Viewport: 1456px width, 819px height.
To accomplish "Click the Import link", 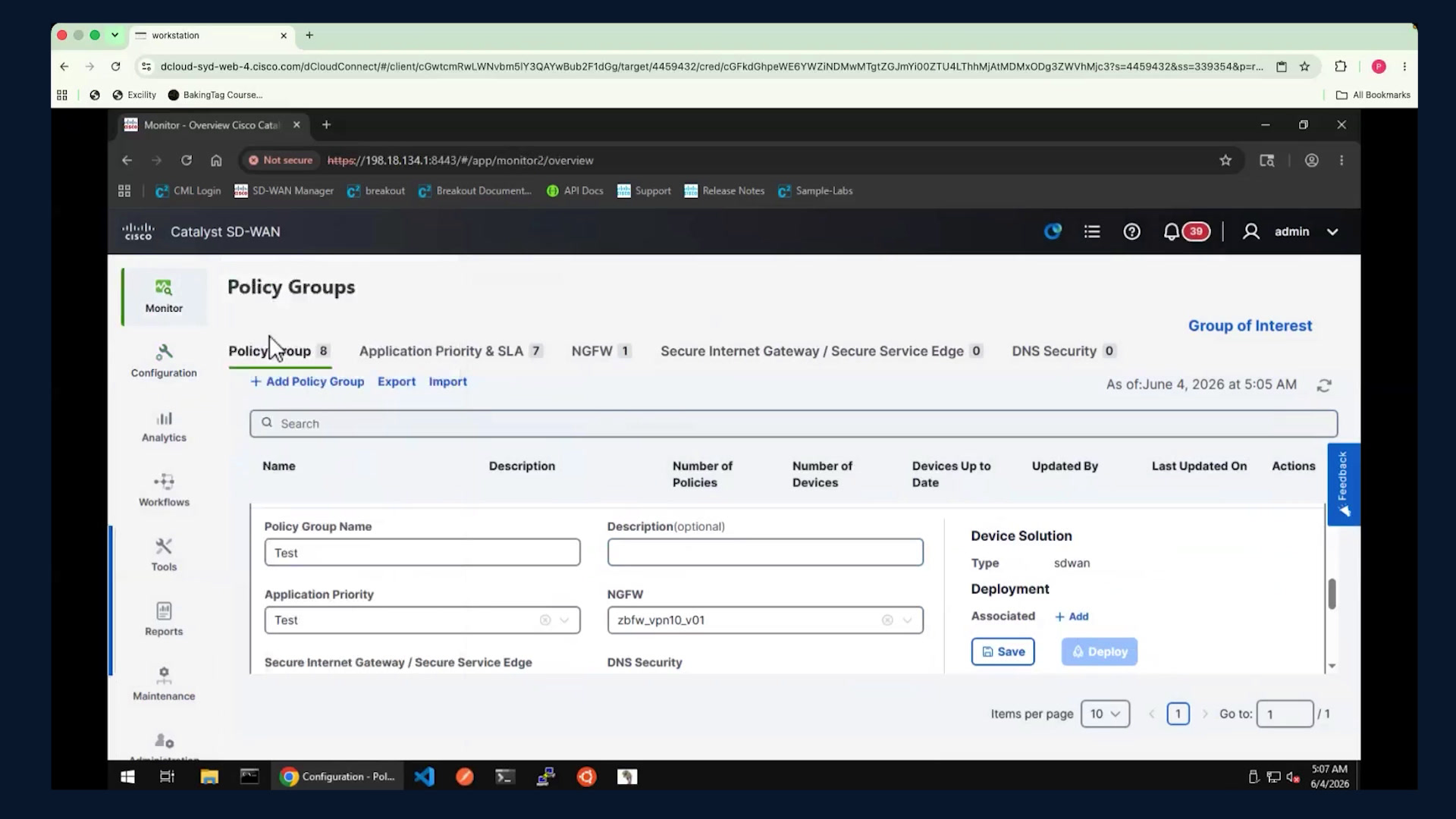I will click(x=447, y=381).
